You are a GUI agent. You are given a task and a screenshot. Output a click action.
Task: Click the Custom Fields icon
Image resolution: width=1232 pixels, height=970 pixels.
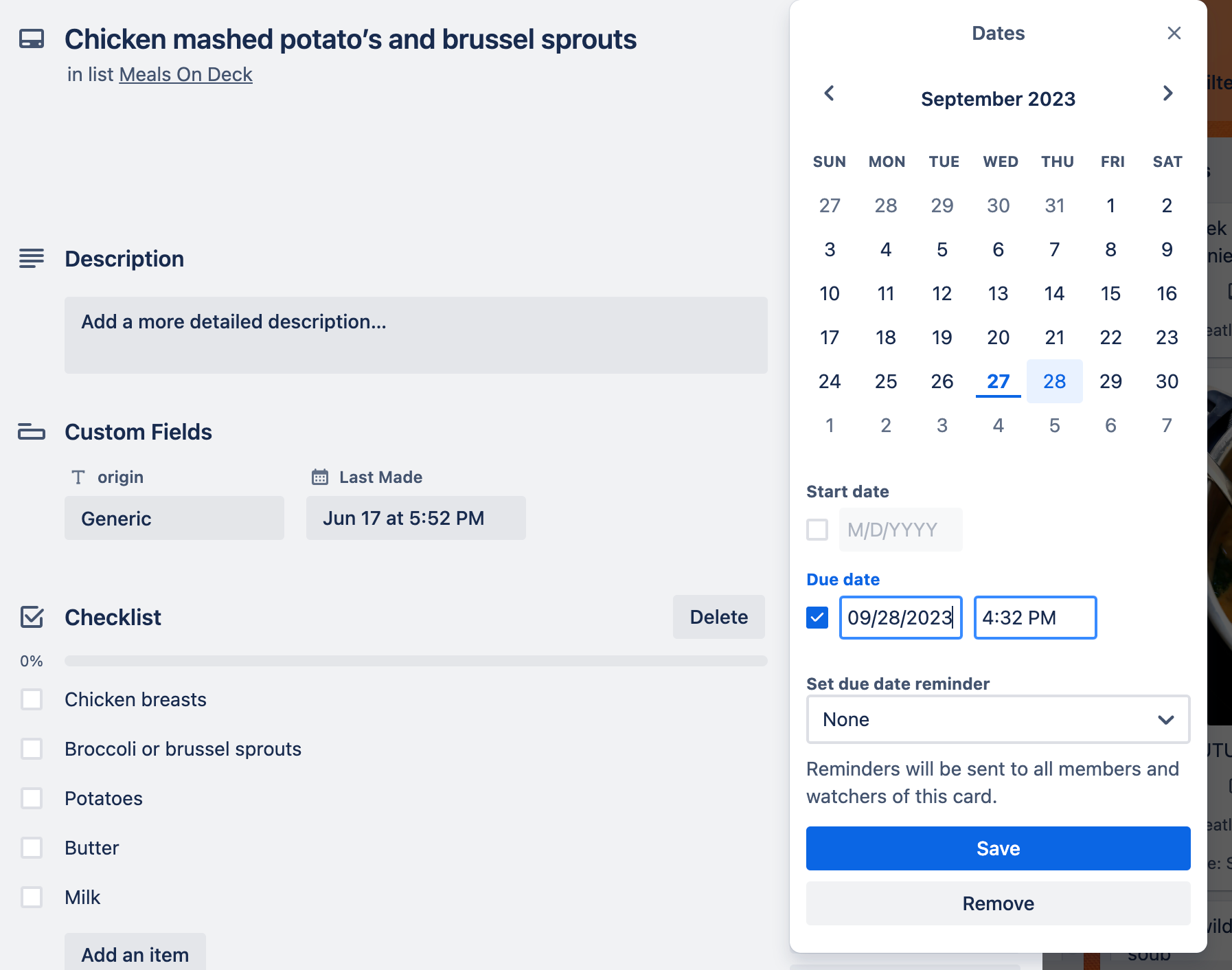[32, 431]
